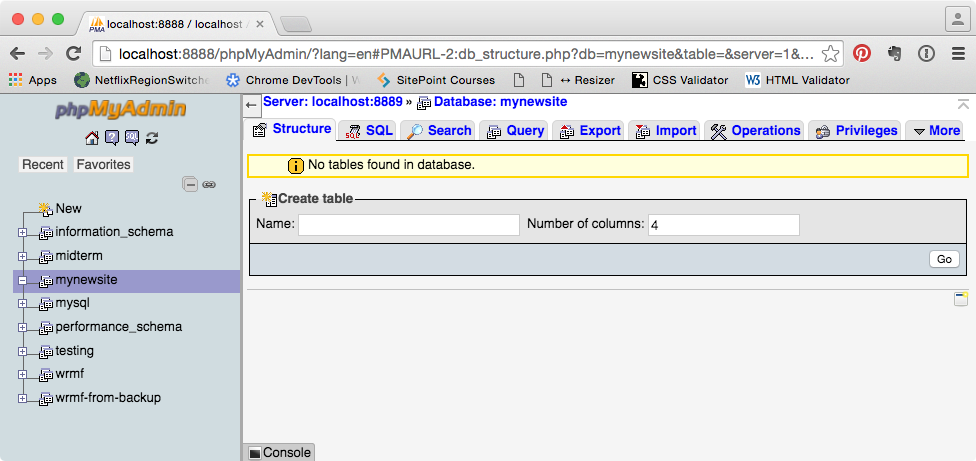Click the Pinterest extension icon
The image size is (976, 461).
coord(861,54)
